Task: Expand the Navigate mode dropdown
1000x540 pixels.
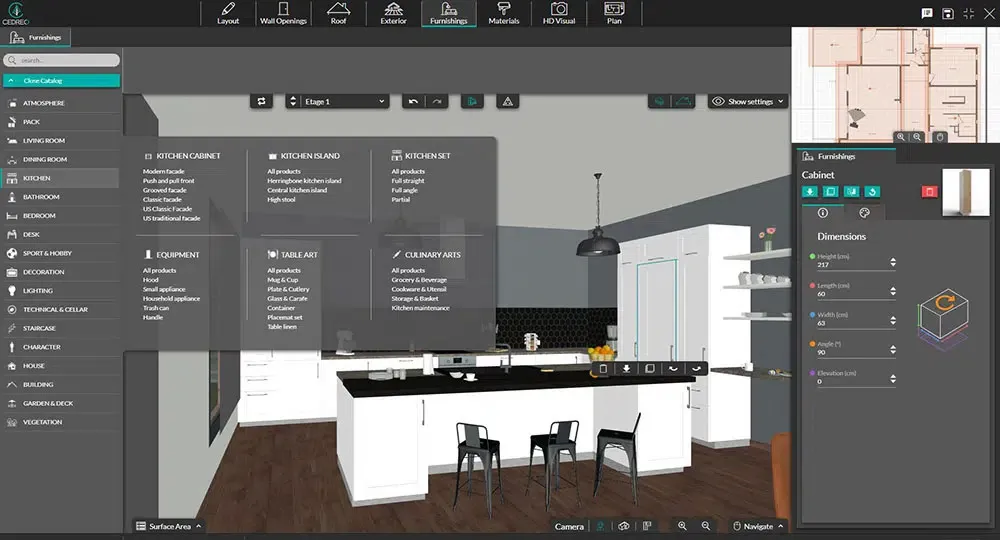Action: (x=756, y=526)
